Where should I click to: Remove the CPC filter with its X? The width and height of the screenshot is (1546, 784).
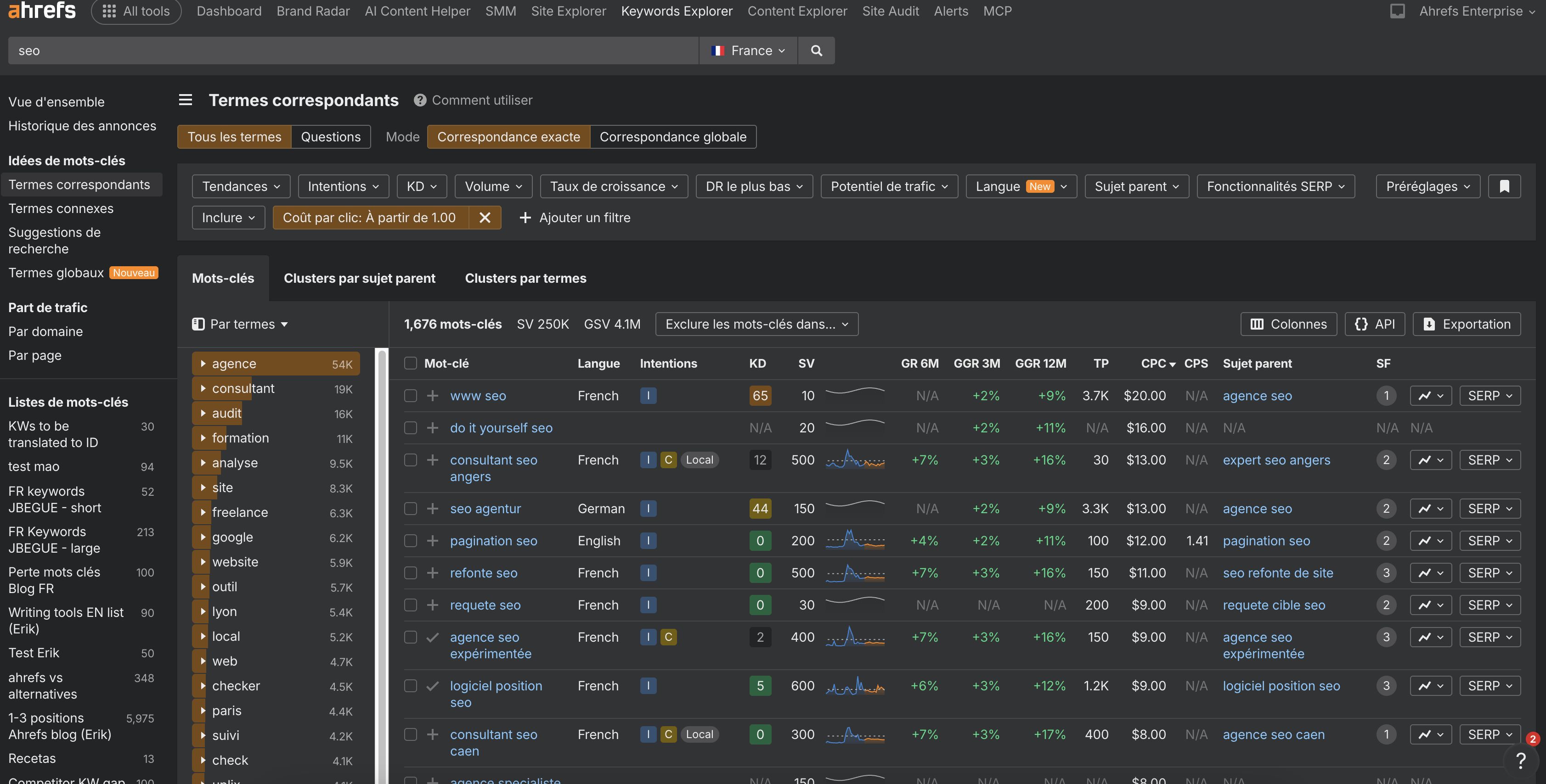(485, 217)
